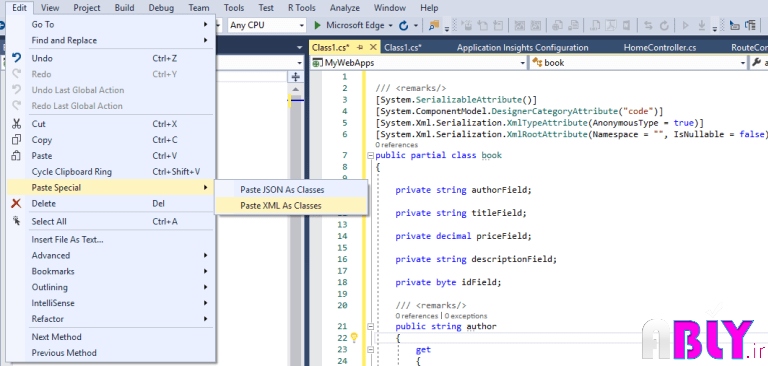The width and height of the screenshot is (768, 366).
Task: Click the Microsoft Edge start button label
Action: [x=355, y=25]
